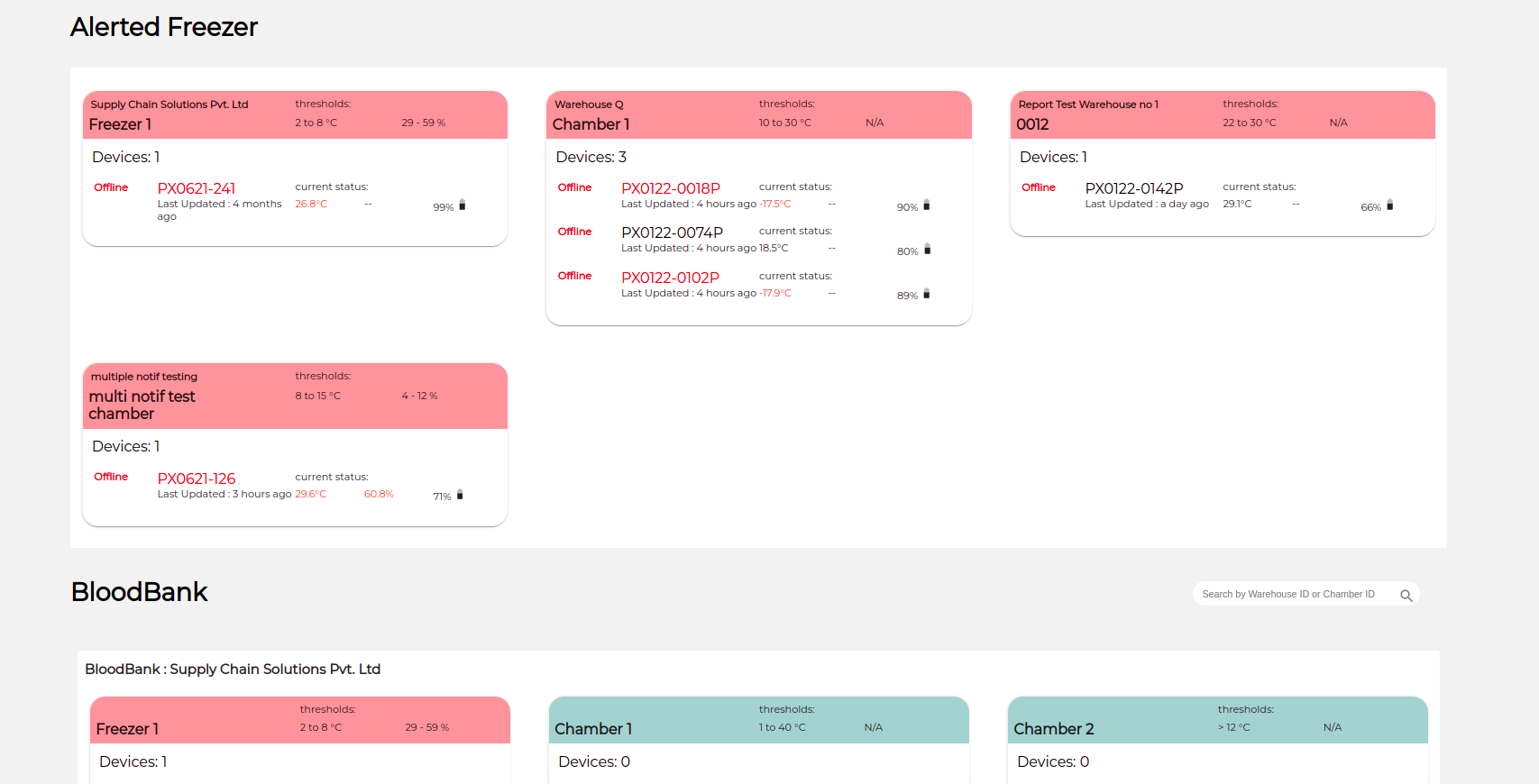1539x784 pixels.
Task: View device PX0122-0142P
Action: click(1134, 188)
